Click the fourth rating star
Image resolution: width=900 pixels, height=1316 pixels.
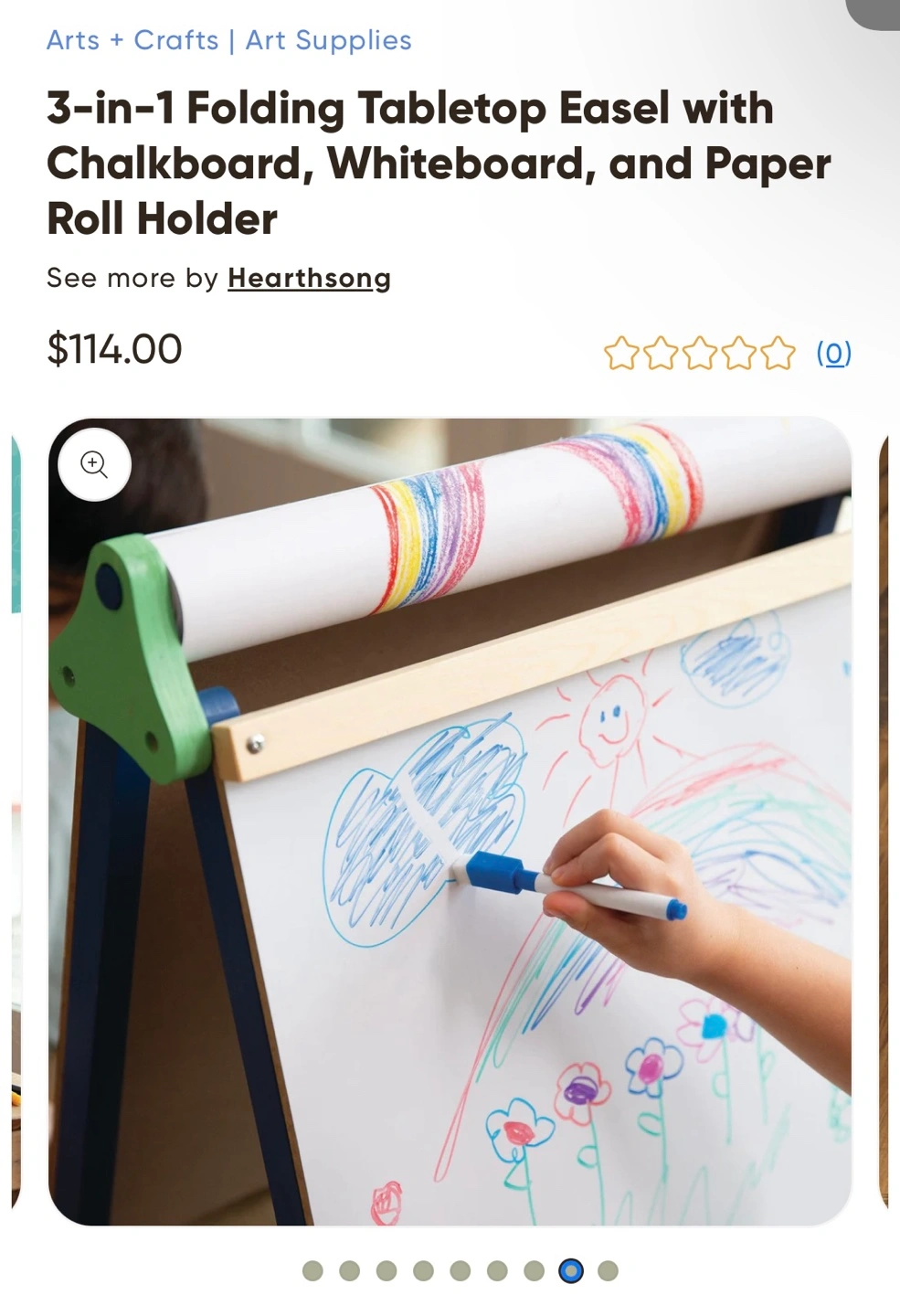[x=738, y=353]
